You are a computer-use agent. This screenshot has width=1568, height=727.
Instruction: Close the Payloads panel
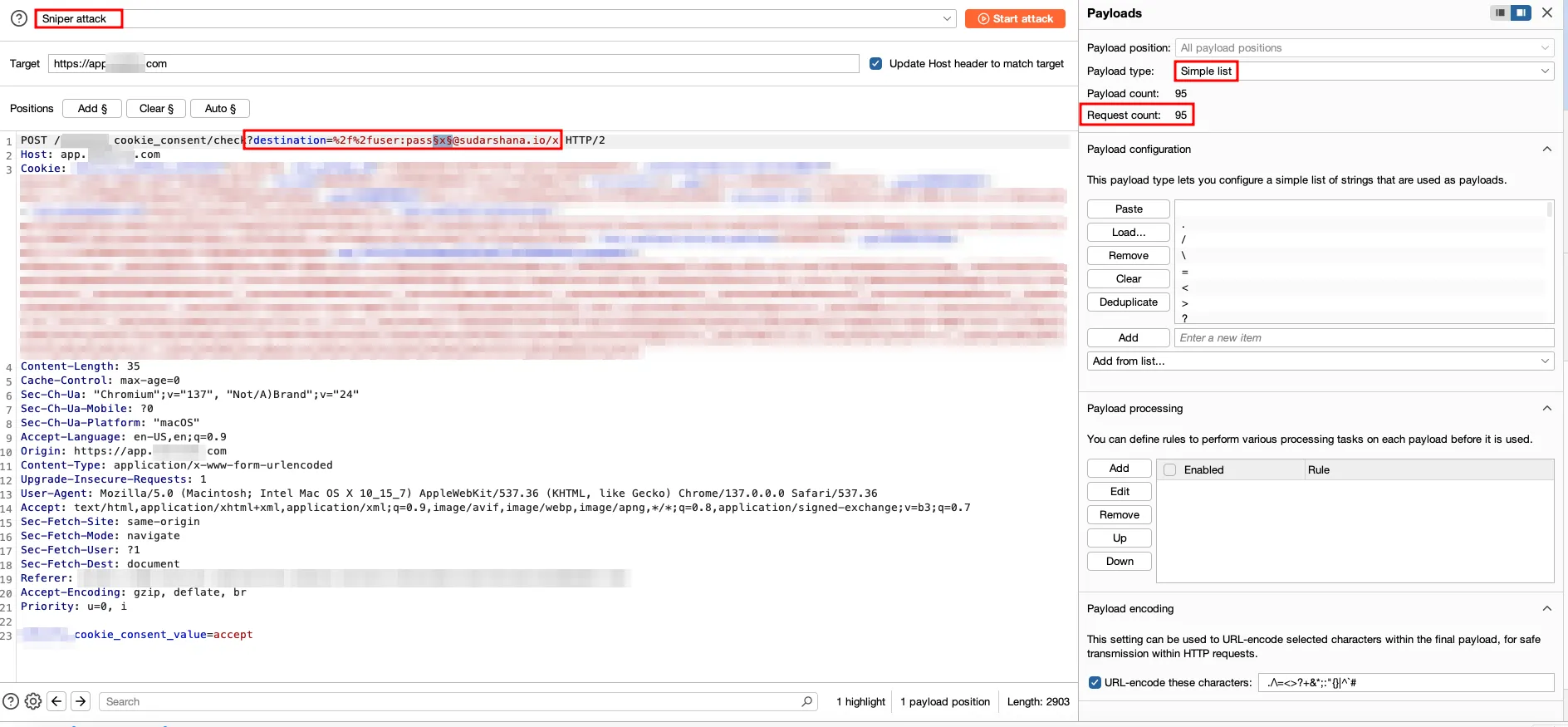point(1547,12)
